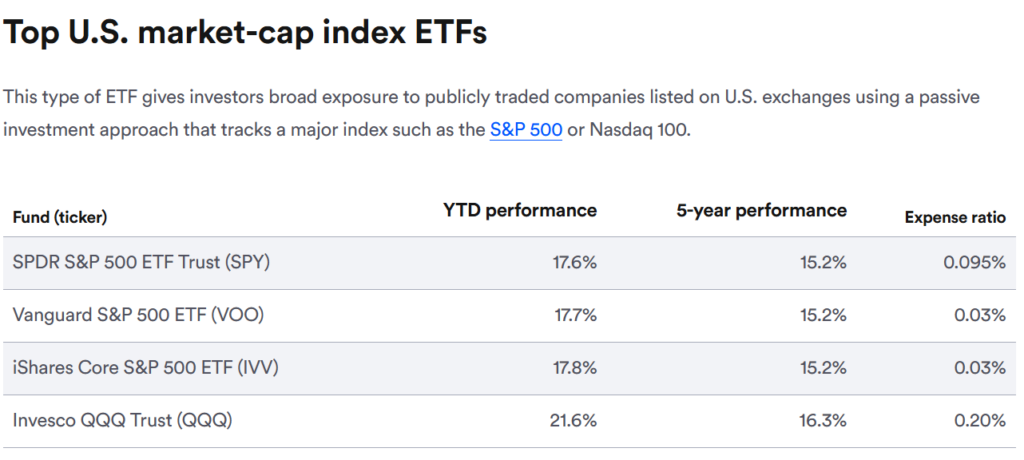Viewport: 1024px width, 460px height.
Task: Click the "Top U.S. market-cap index ETFs" heading
Action: 245,32
